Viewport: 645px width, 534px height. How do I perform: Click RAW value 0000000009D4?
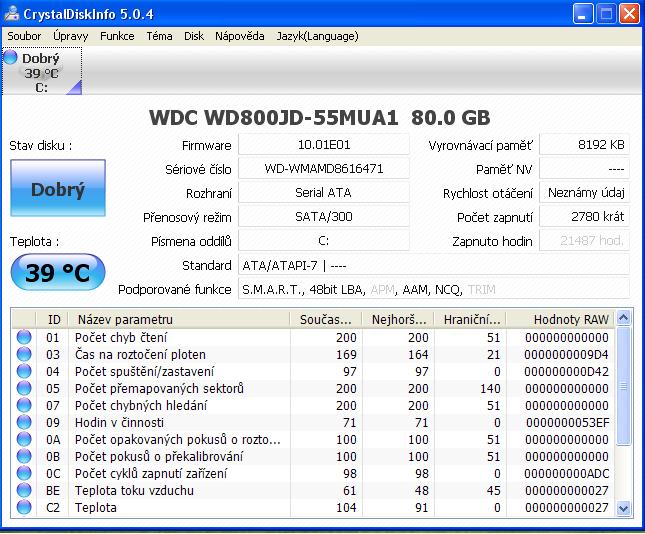tap(566, 355)
